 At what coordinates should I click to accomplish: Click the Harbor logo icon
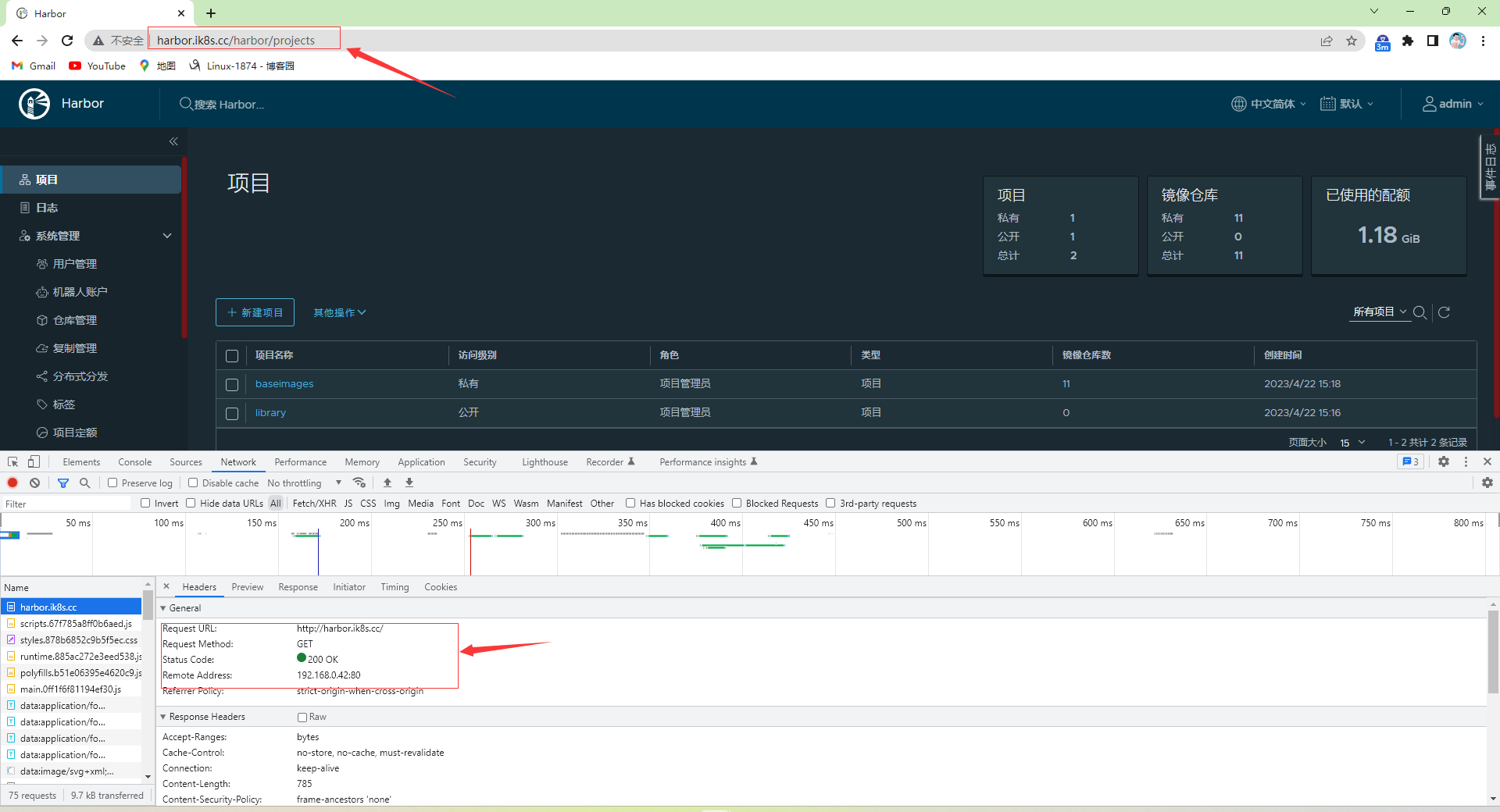pyautogui.click(x=34, y=104)
